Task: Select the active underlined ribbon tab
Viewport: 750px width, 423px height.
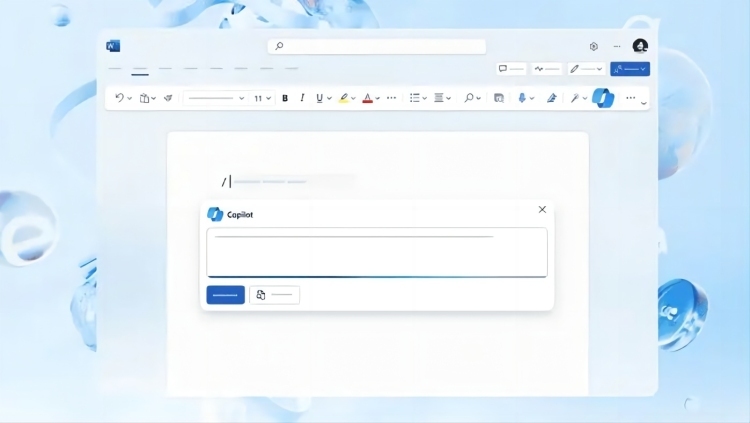Action: pos(140,70)
